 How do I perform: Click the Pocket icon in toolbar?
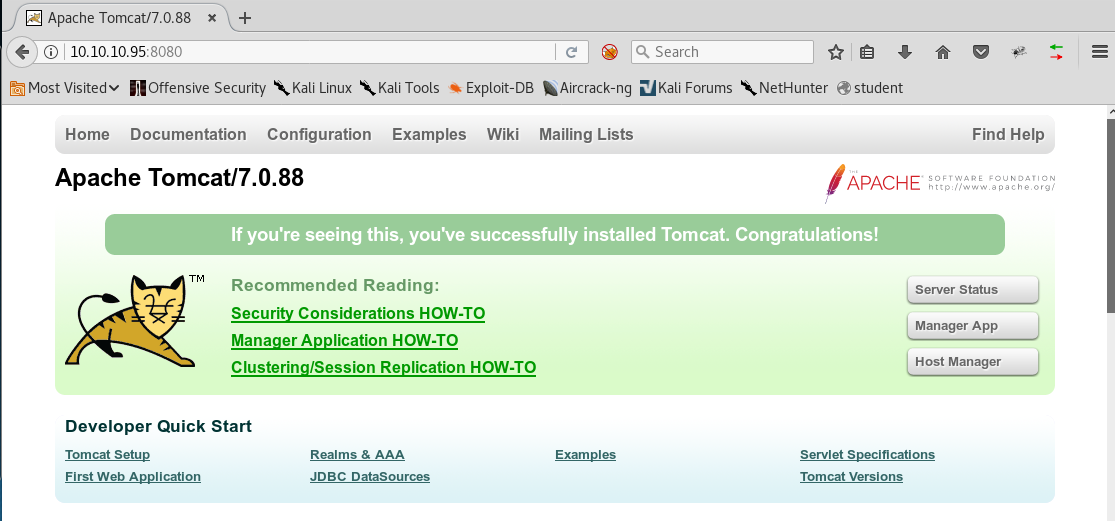point(981,52)
